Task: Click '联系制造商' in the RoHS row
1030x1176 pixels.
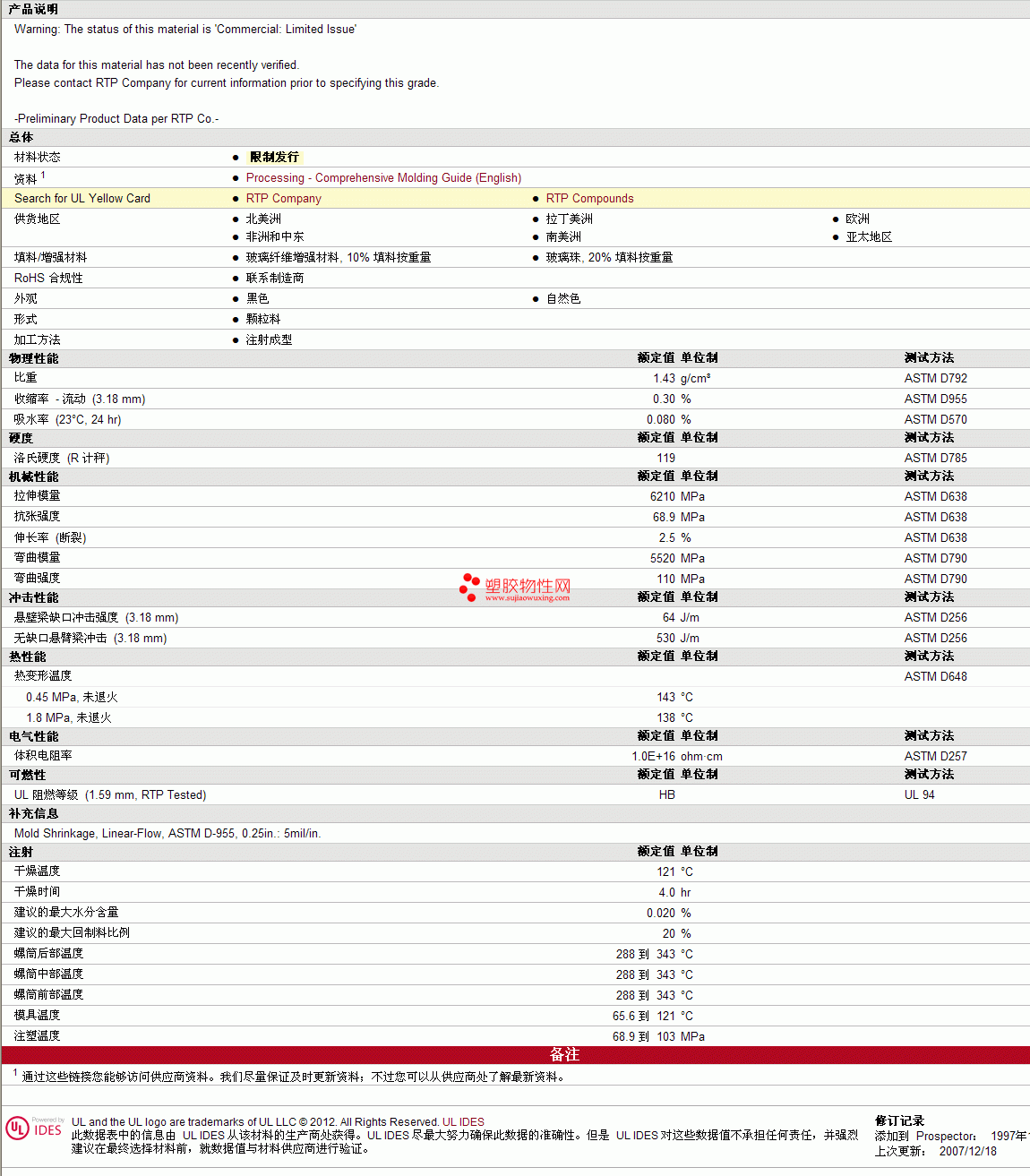Action: [275, 279]
